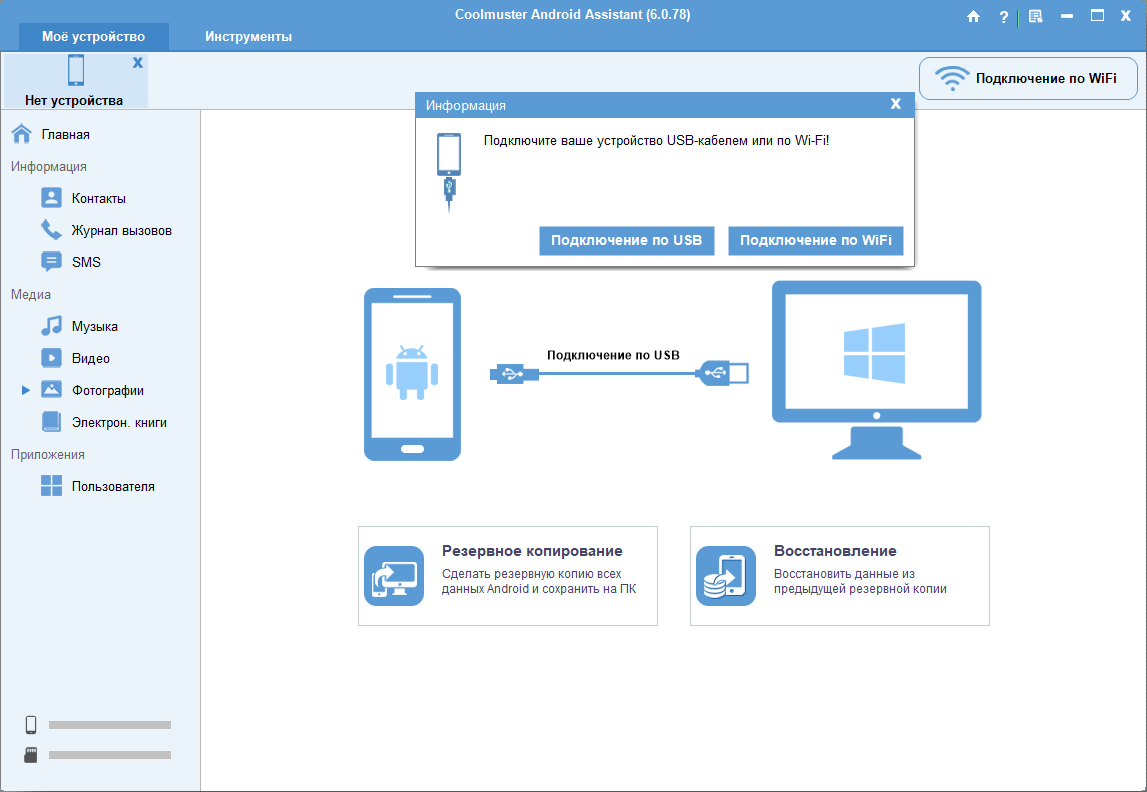Switch to the Моё устройство tab
The width and height of the screenshot is (1147, 792).
94,37
